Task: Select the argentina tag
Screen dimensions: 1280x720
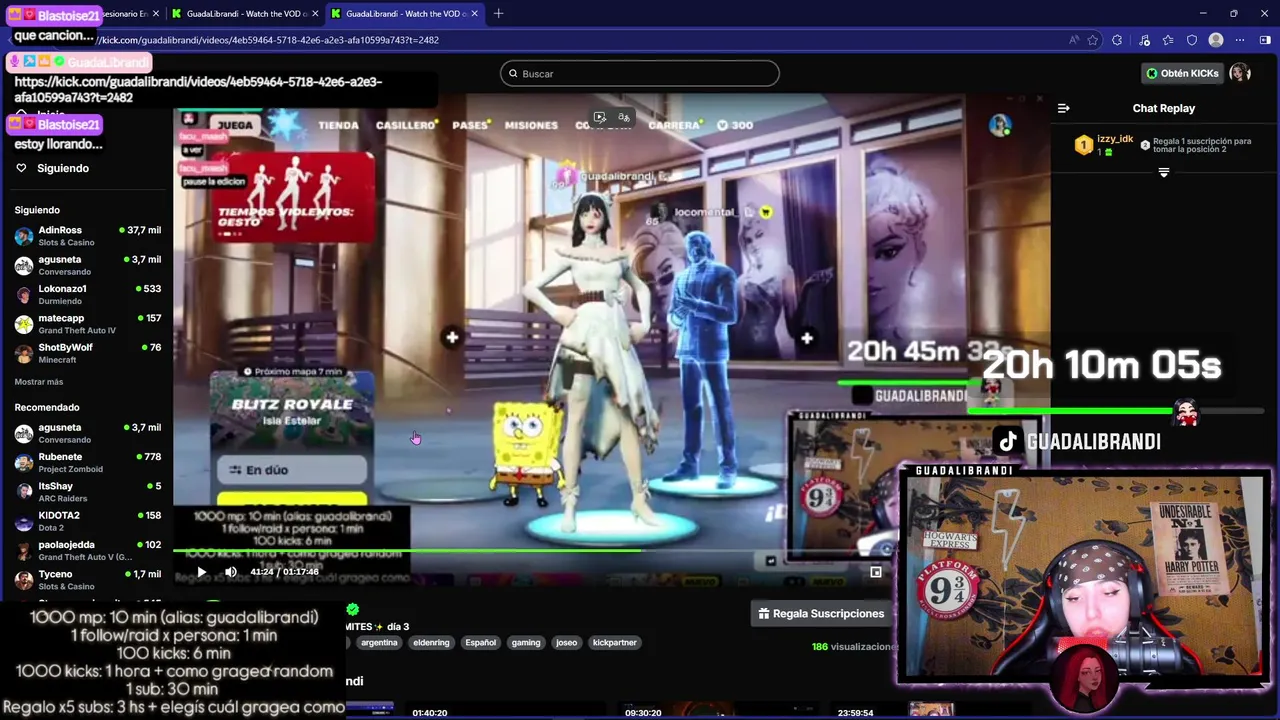Action: 379,642
